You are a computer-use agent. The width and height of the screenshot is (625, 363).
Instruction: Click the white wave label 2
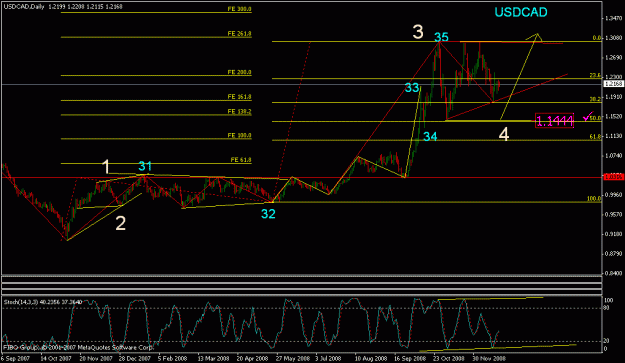[x=120, y=223]
